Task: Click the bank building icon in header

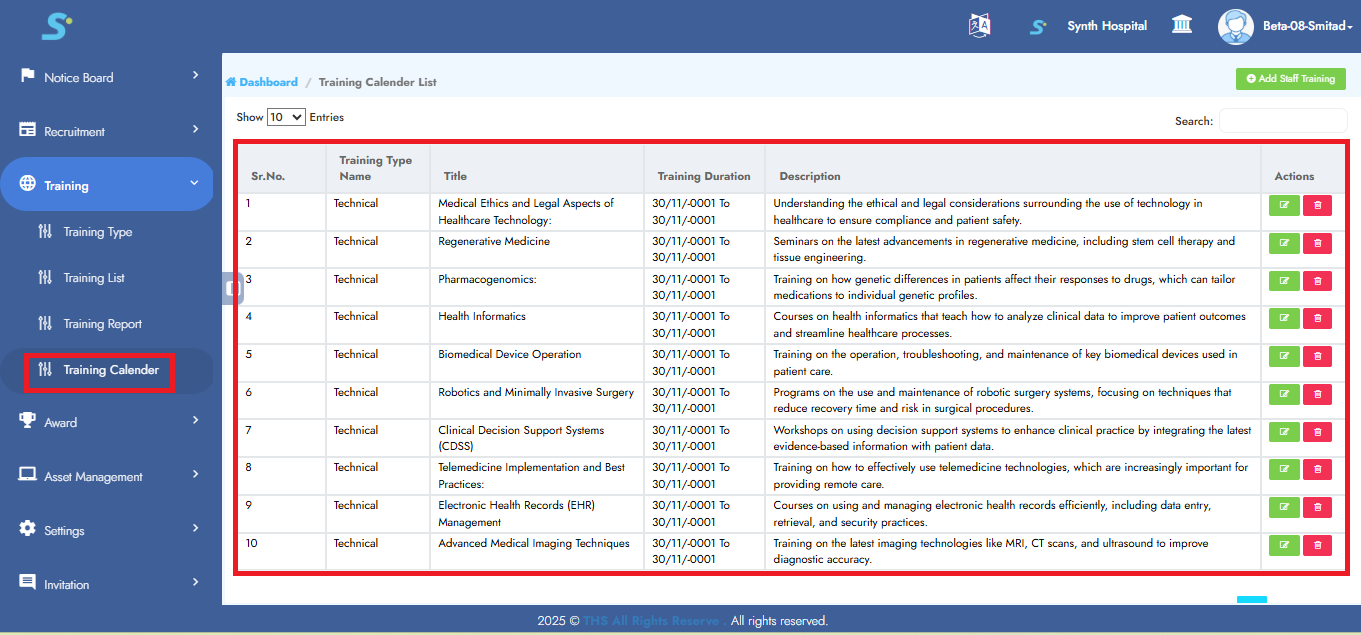Action: (x=1181, y=25)
